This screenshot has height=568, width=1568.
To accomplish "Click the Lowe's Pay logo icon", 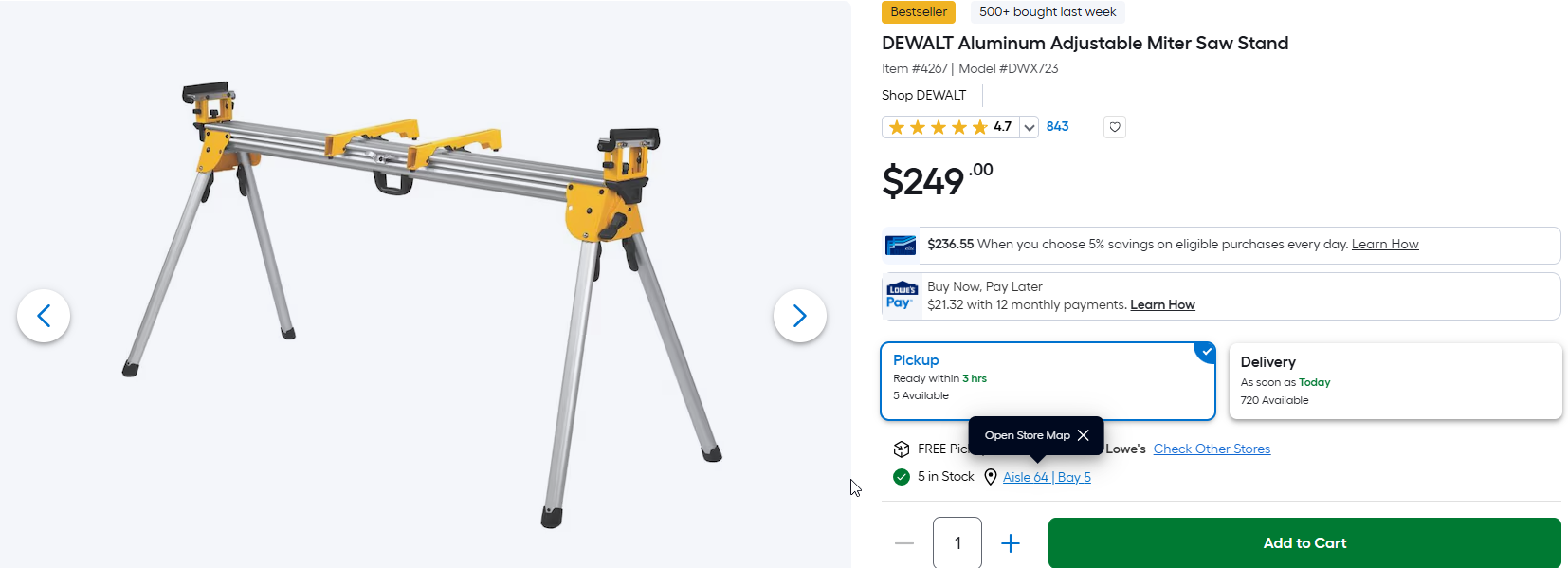I will 901,296.
